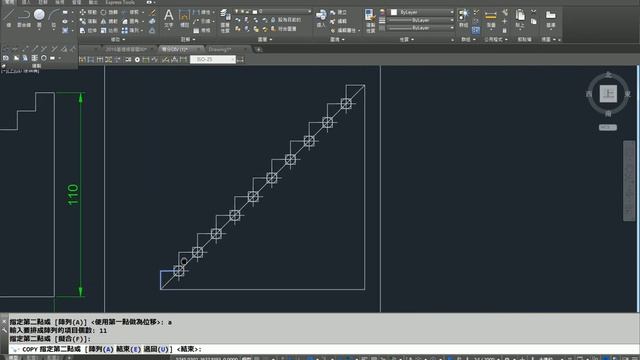640x360 pixels.
Task: Expand the Annotation panel
Action: coord(188,40)
